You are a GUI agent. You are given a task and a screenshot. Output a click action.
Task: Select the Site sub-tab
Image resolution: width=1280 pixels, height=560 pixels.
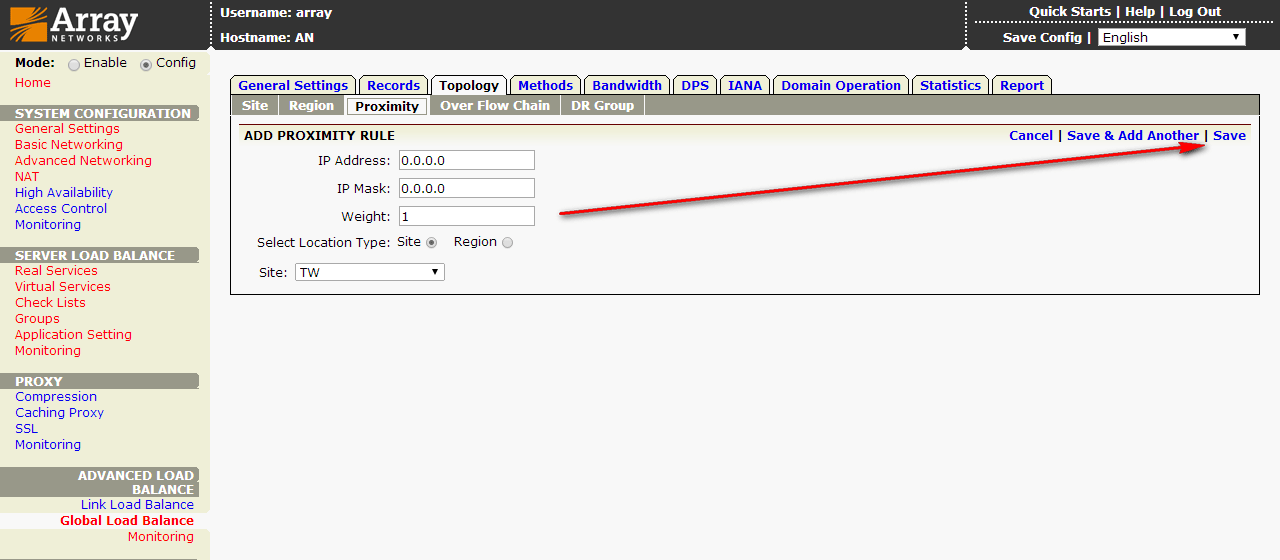[255, 105]
